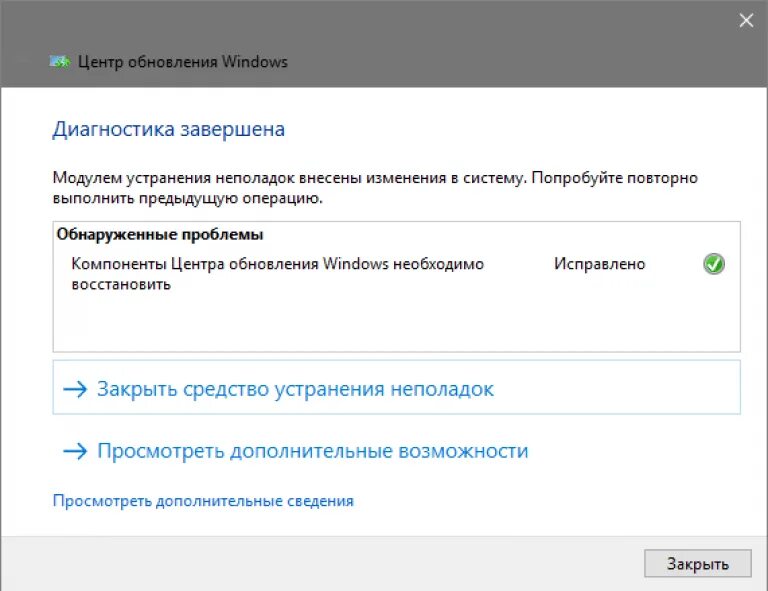This screenshot has height=591, width=768.
Task: Click the Windows Update icon in title bar
Action: point(60,62)
